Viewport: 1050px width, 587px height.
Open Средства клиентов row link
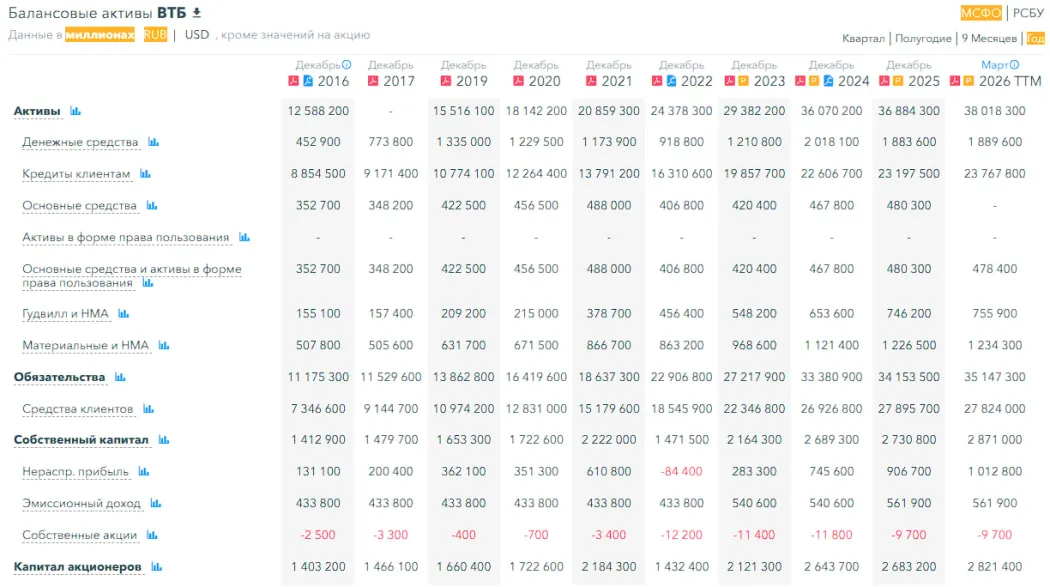click(77, 409)
